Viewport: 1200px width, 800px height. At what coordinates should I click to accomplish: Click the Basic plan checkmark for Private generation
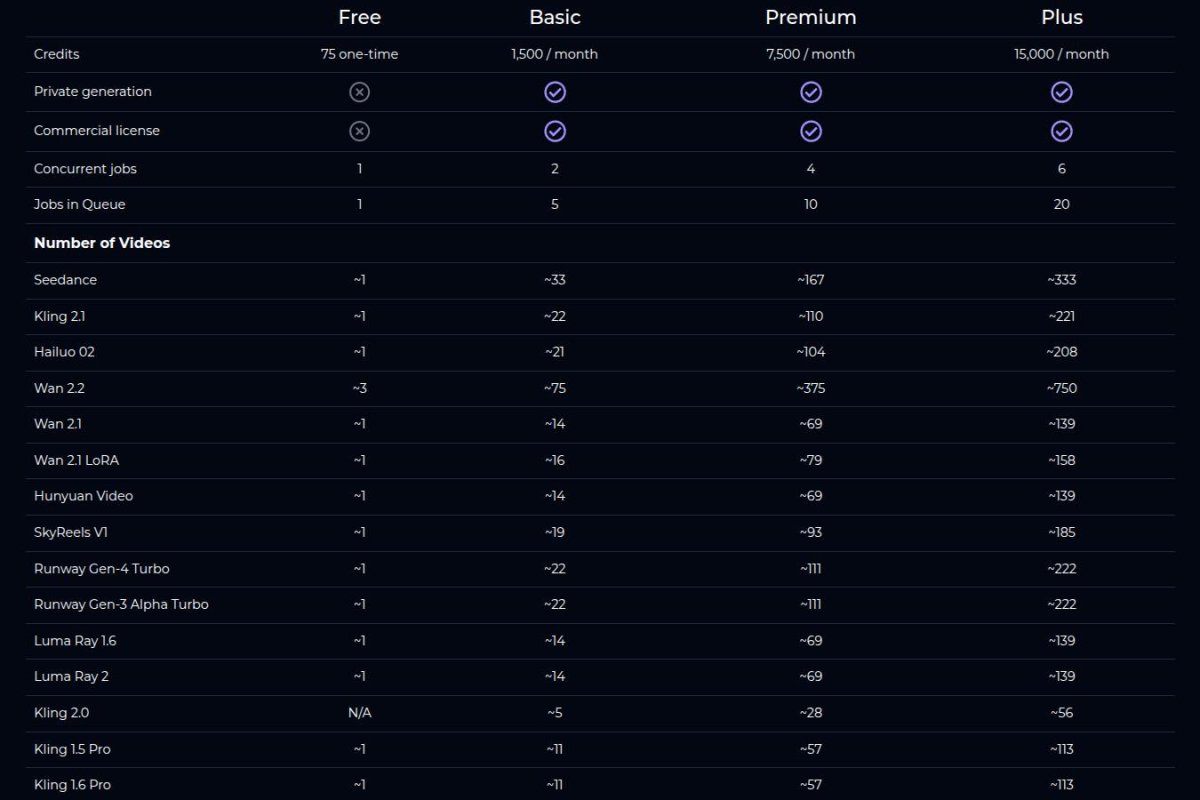point(555,92)
